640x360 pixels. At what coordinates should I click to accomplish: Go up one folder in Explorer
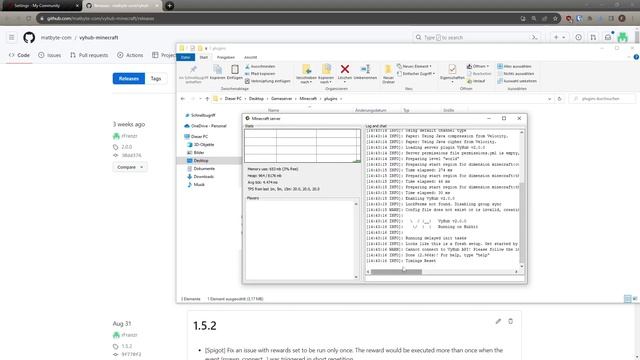[207, 99]
